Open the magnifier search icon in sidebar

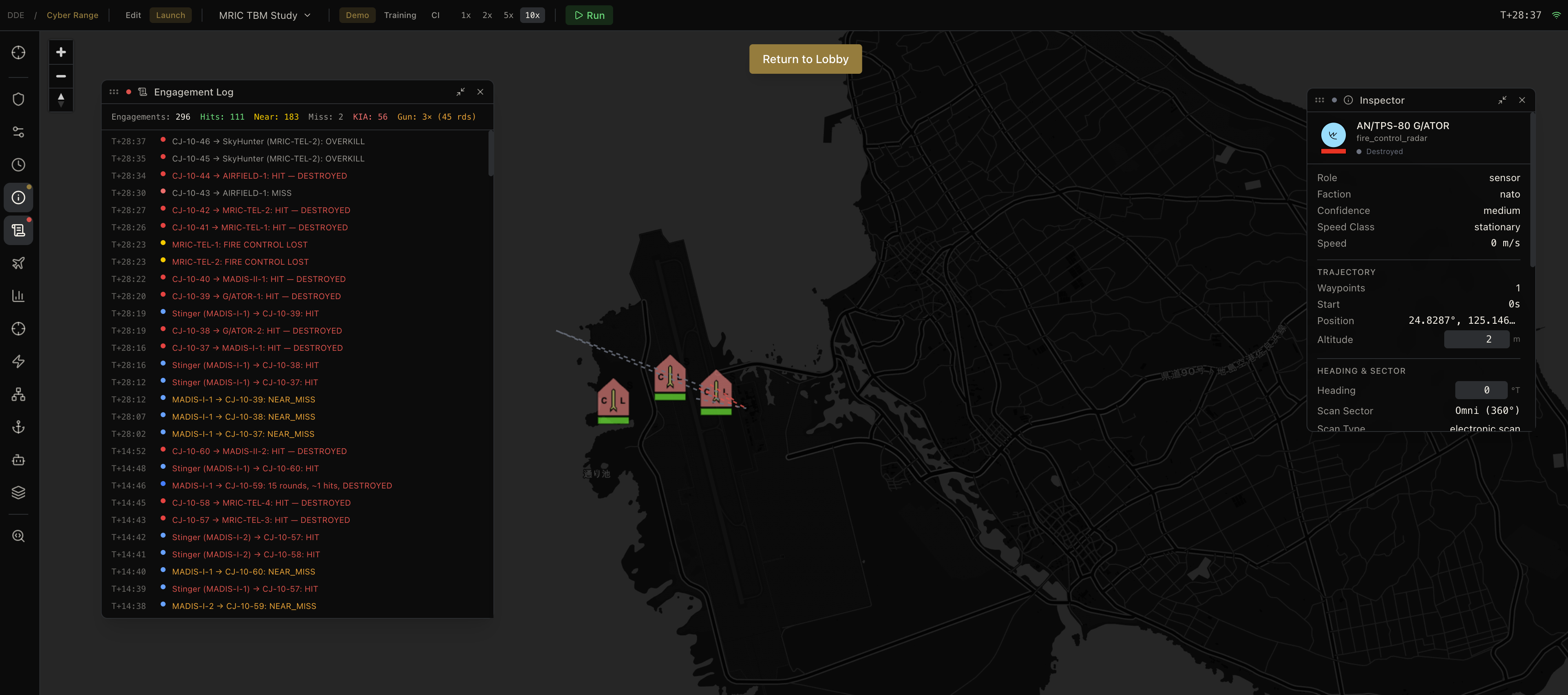[x=18, y=536]
